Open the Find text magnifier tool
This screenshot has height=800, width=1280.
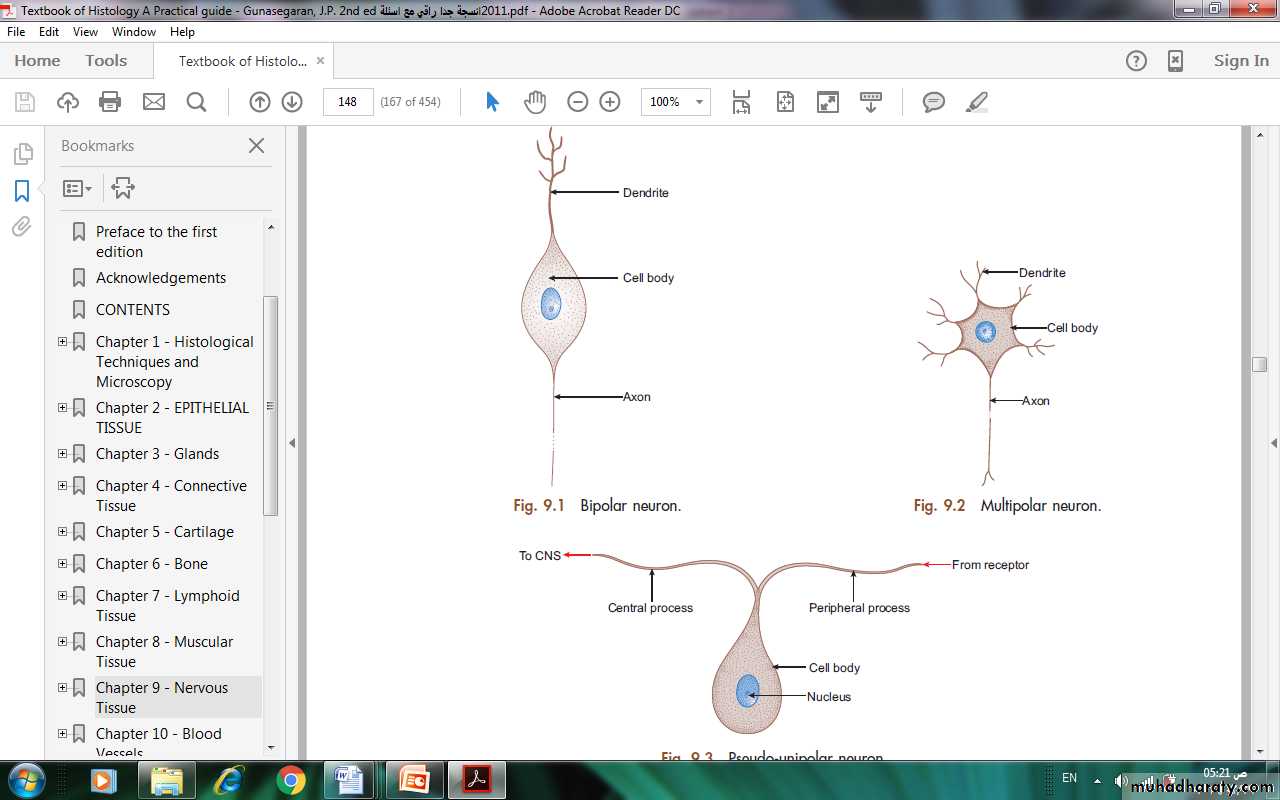(196, 102)
